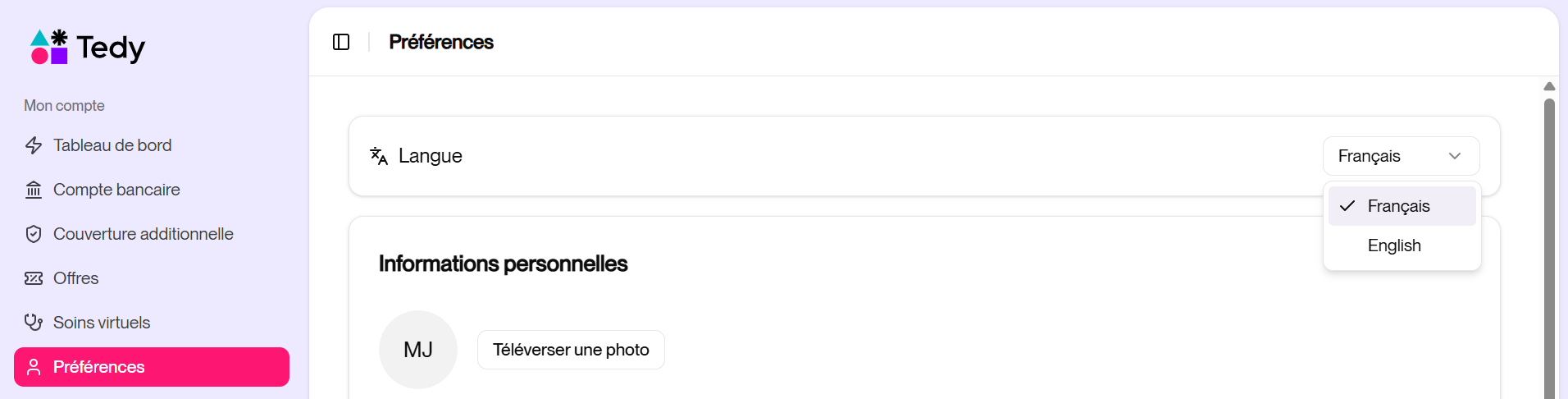Open Couverture additionnelle section
The height and width of the screenshot is (399, 1568).
click(143, 234)
